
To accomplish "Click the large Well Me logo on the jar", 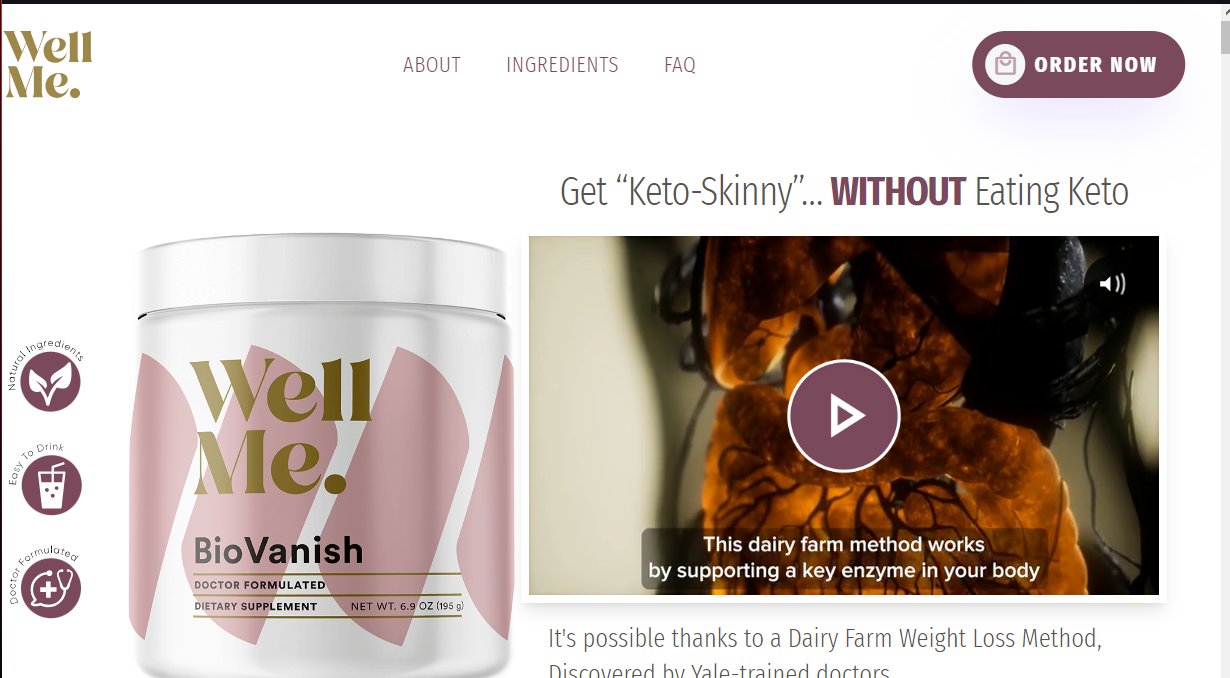I will click(282, 427).
